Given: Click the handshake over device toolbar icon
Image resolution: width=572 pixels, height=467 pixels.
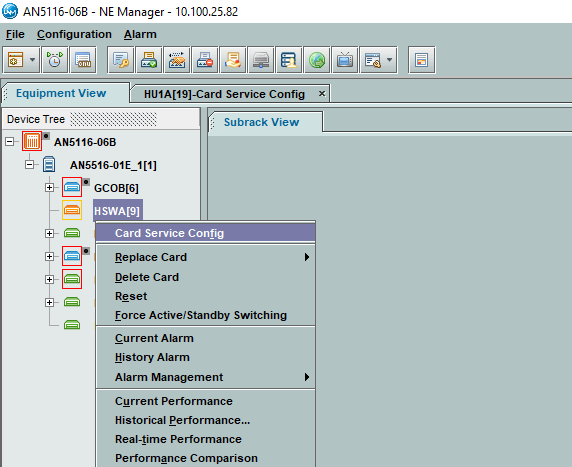Looking at the screenshot, I should [x=177, y=60].
